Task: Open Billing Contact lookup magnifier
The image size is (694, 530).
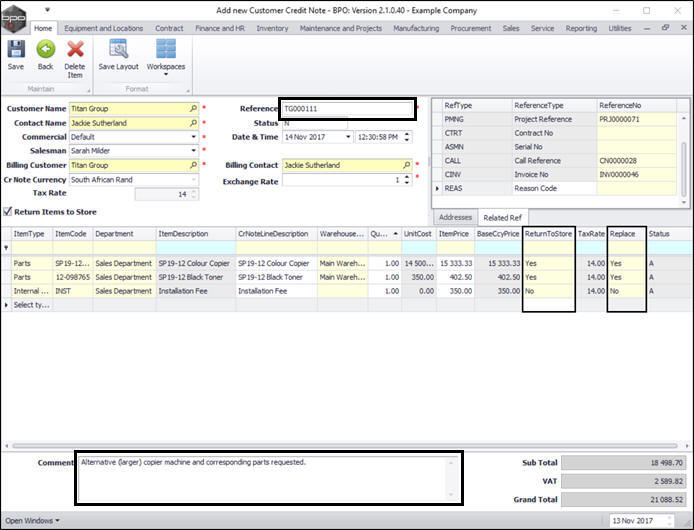Action: coord(406,165)
